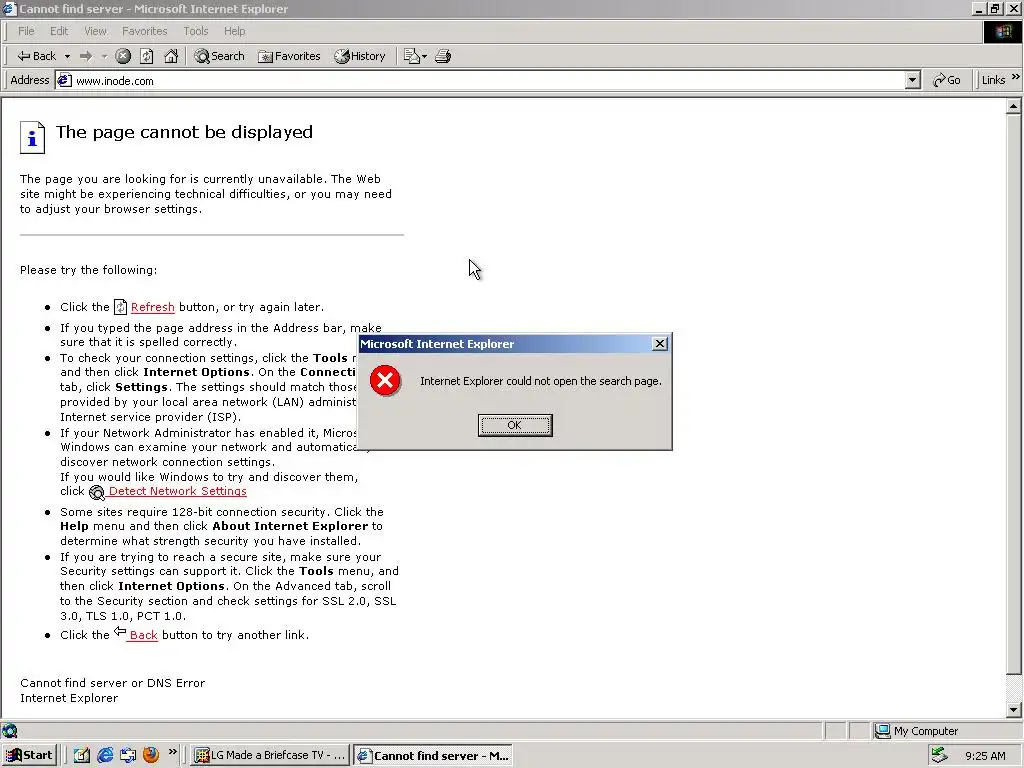
Task: Open the Forward history dropdown arrow
Action: coord(104,56)
